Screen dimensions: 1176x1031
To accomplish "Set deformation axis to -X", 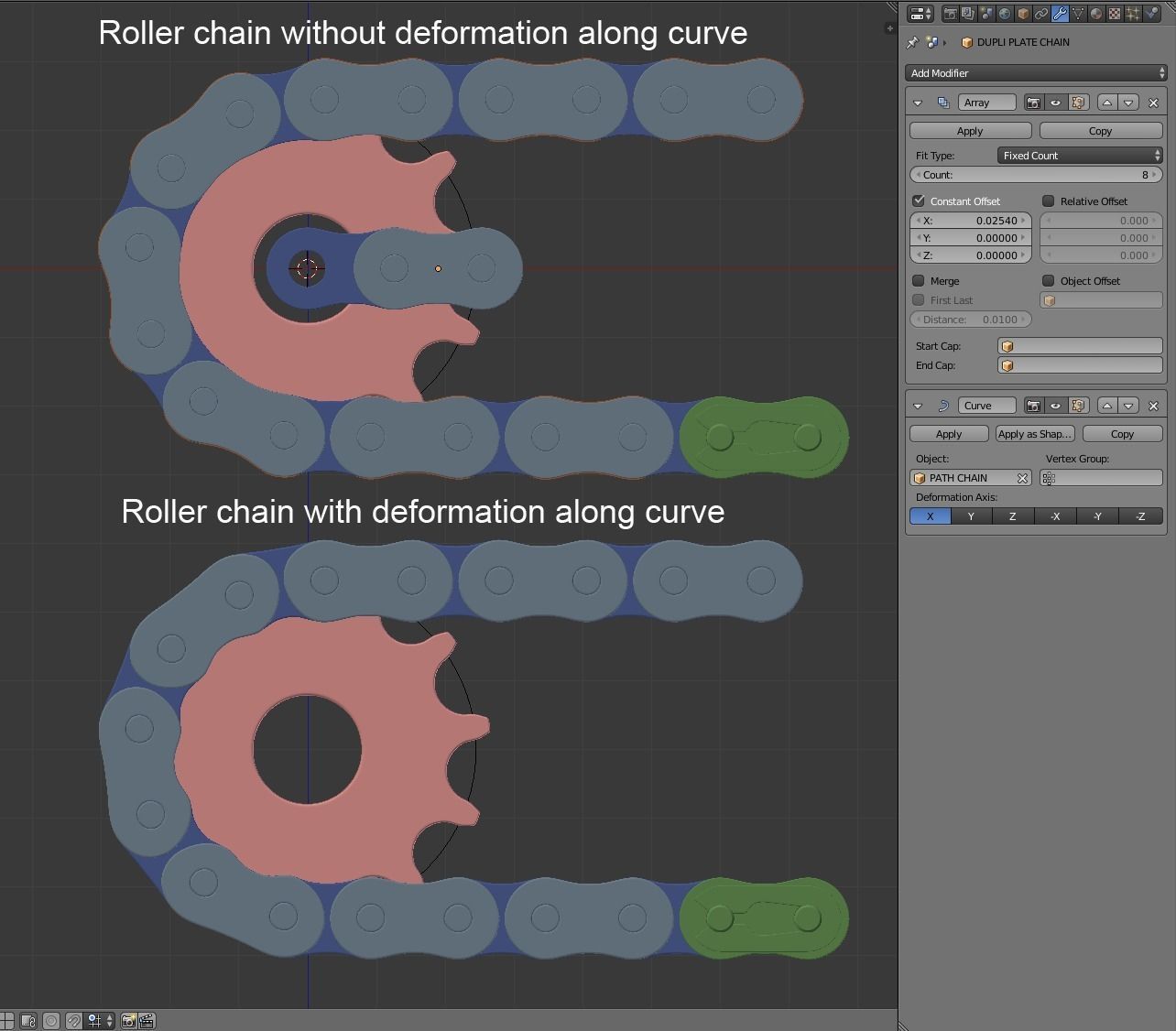I will [x=1055, y=516].
